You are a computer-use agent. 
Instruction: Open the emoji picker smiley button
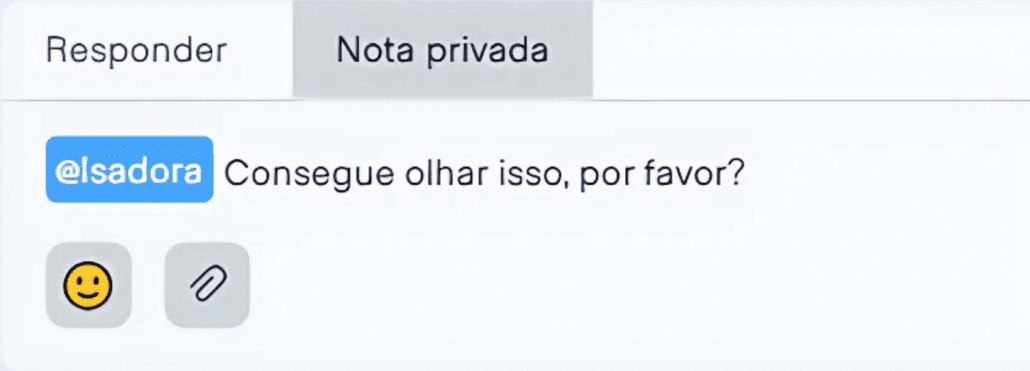tap(89, 285)
